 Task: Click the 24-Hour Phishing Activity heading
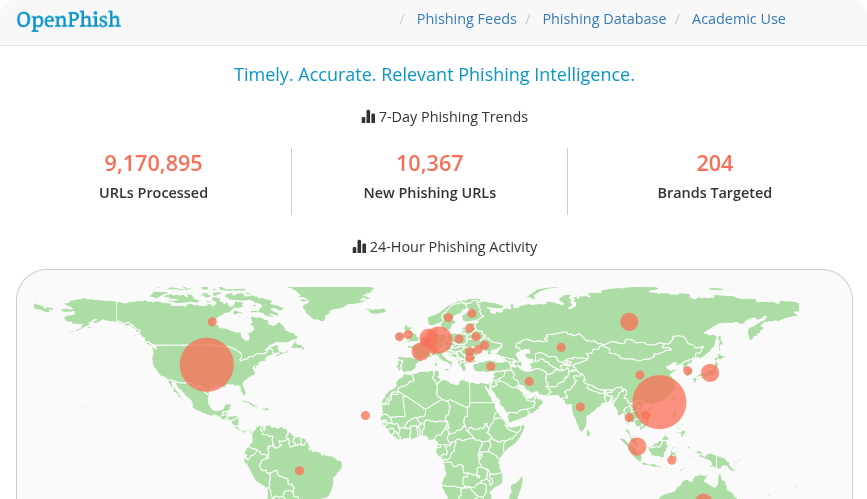point(453,247)
